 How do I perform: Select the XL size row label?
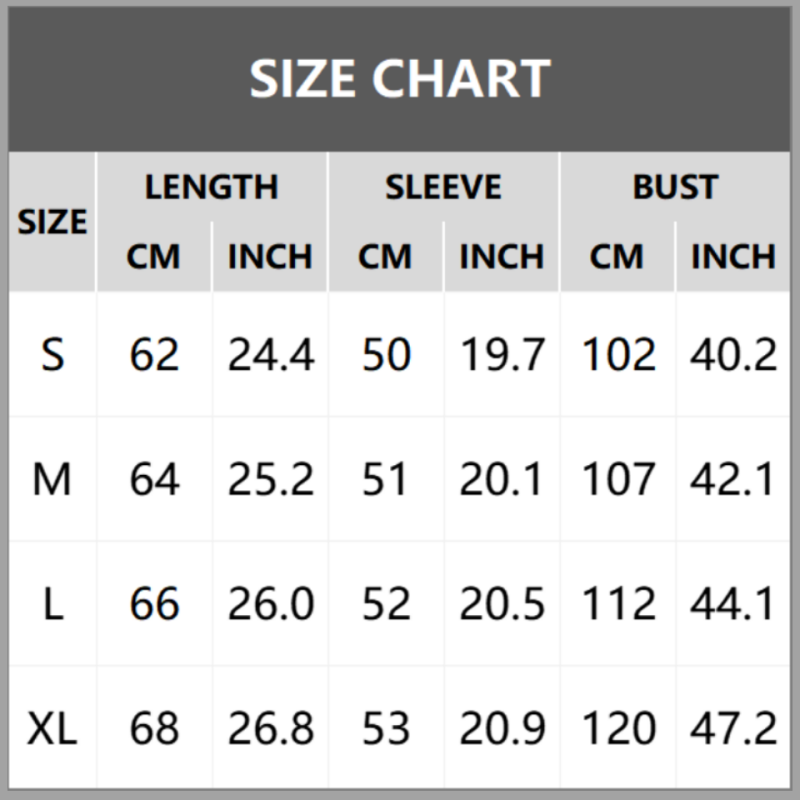(52, 730)
